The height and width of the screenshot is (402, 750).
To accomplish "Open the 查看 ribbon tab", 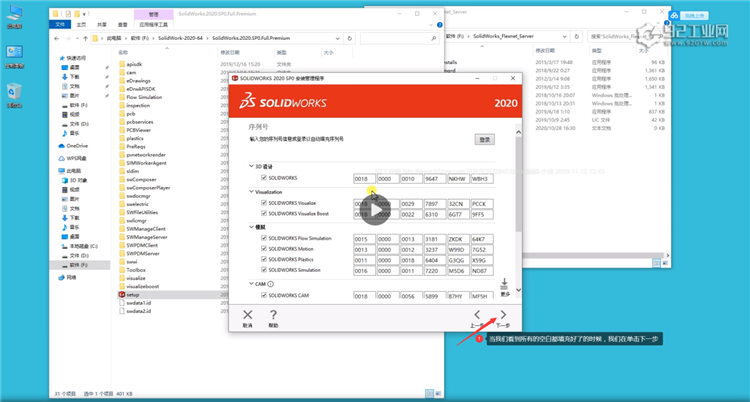I will coord(123,24).
